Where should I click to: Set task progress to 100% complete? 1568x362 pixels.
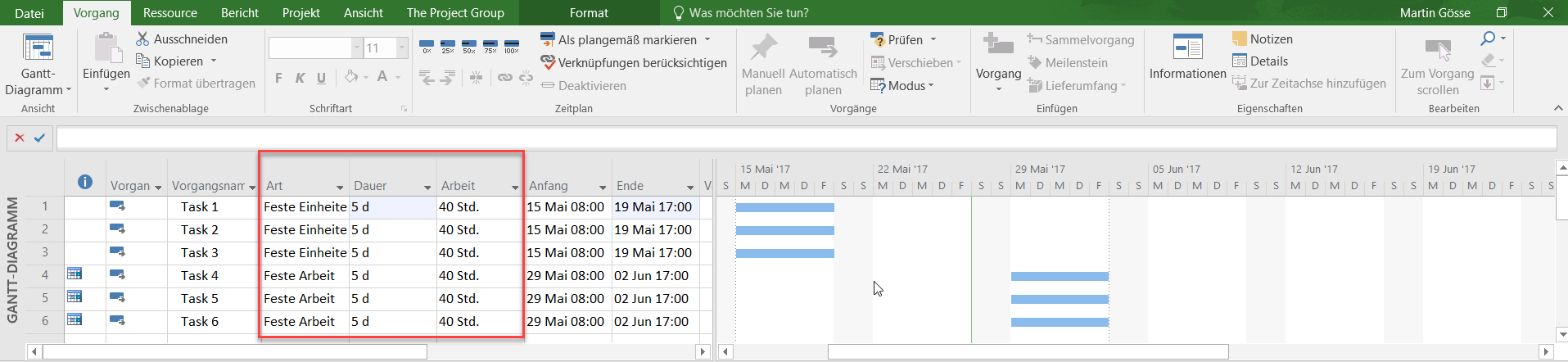pyautogui.click(x=511, y=46)
